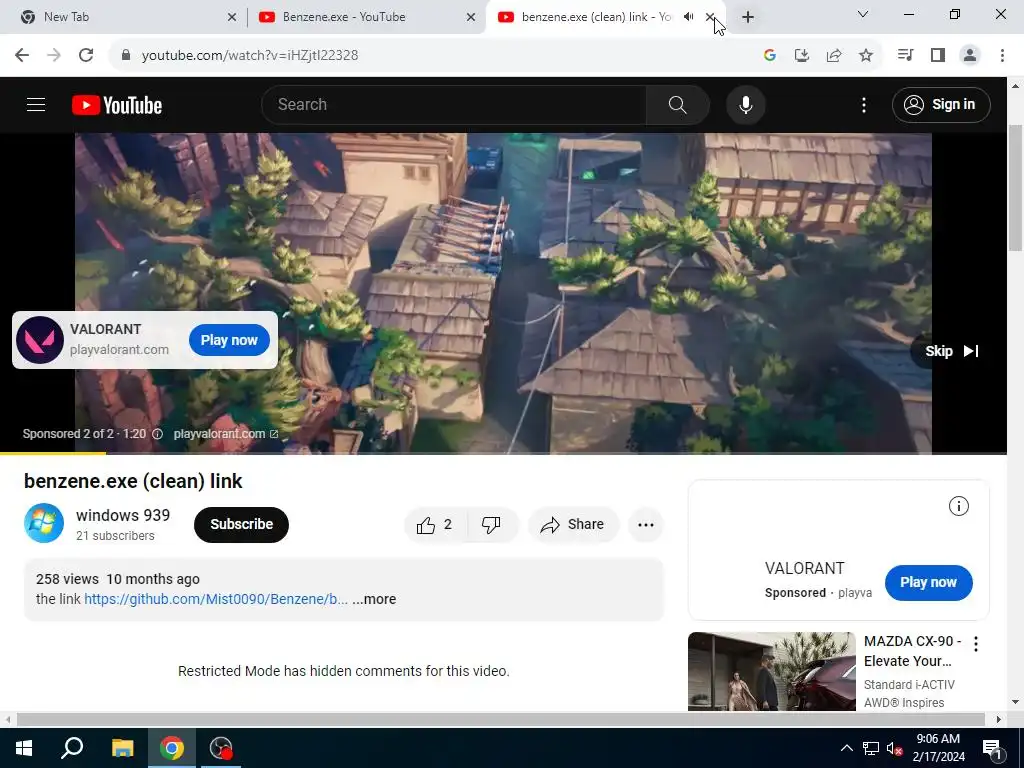The height and width of the screenshot is (768, 1024).
Task: Close the New Tab tab
Action: click(232, 17)
